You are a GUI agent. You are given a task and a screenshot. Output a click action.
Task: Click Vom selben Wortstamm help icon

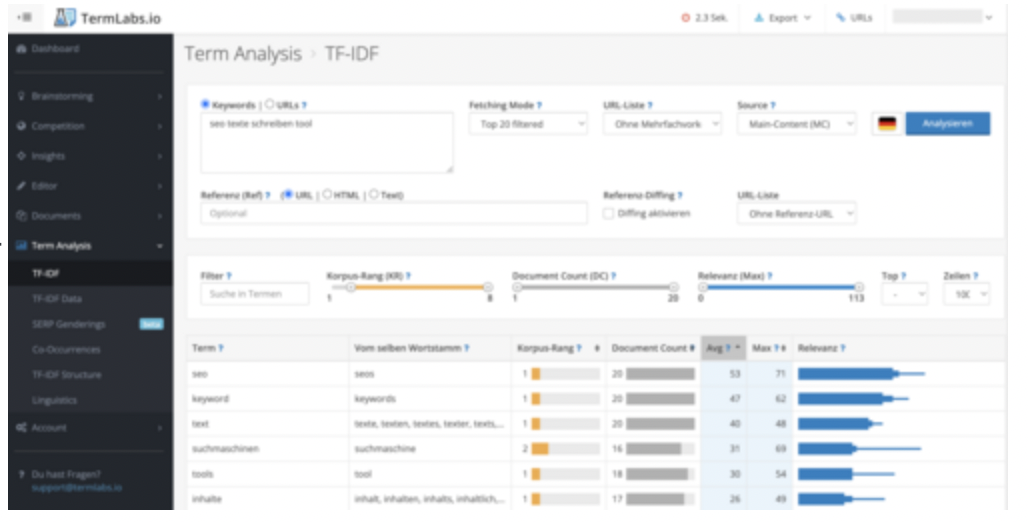click(x=466, y=348)
